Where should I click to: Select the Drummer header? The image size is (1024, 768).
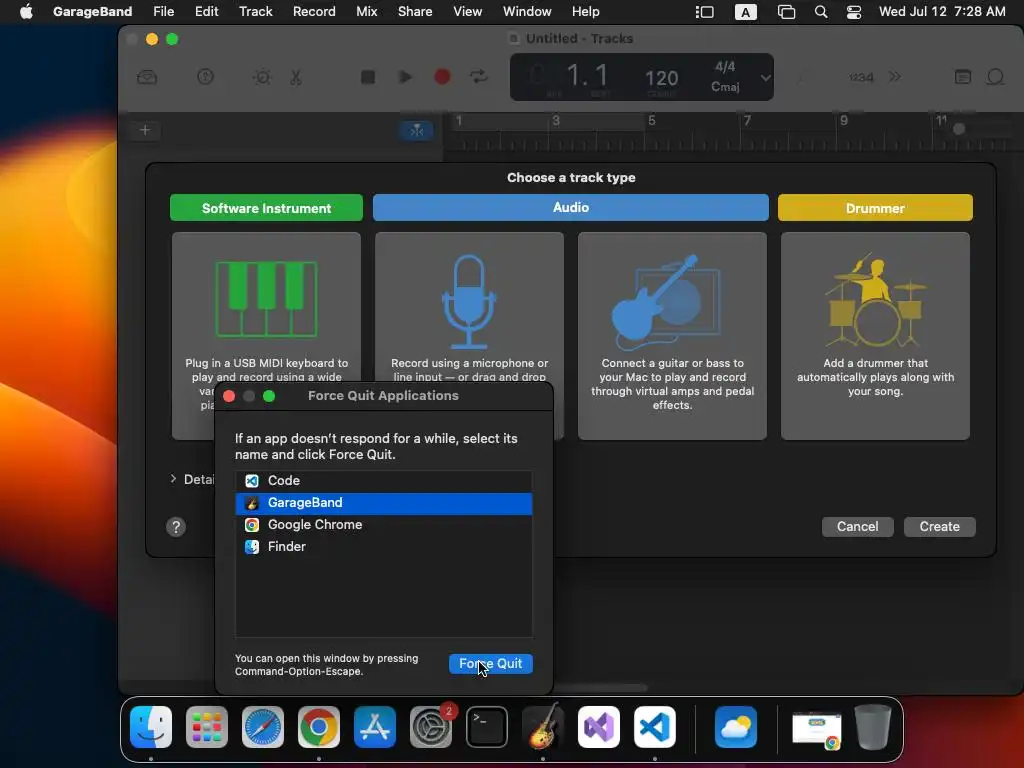click(x=875, y=208)
